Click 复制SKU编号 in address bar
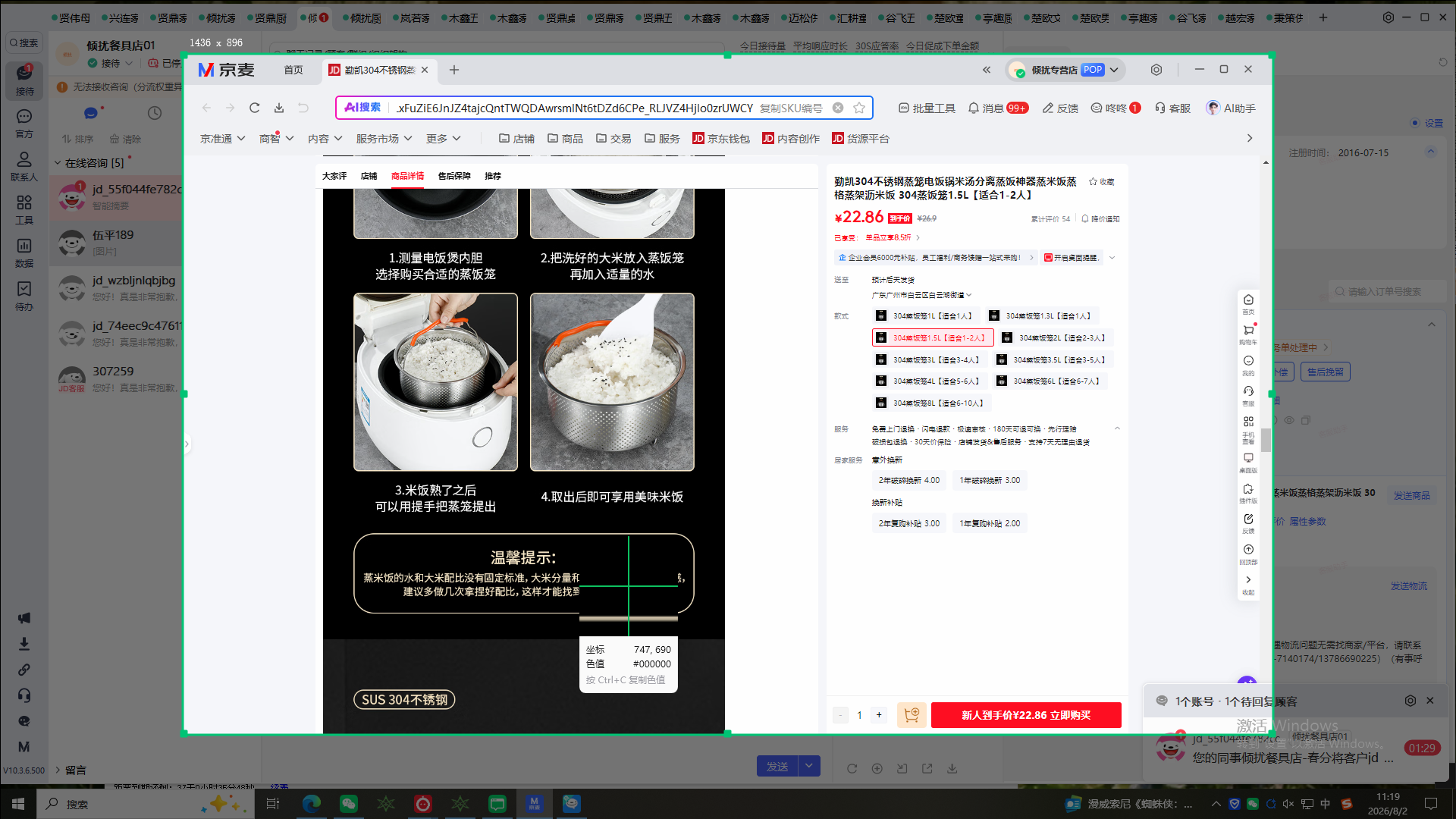Image resolution: width=1456 pixels, height=819 pixels. [x=791, y=108]
